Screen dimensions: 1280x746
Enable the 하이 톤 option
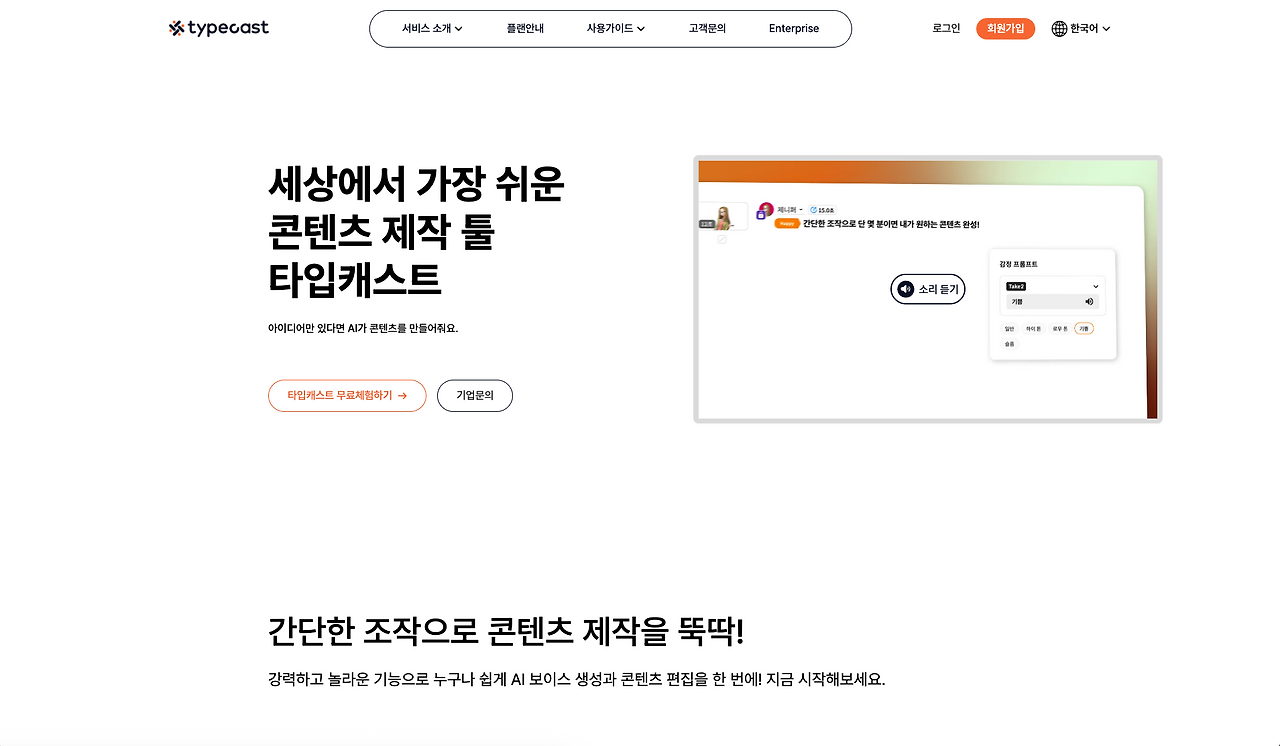pyautogui.click(x=1033, y=328)
